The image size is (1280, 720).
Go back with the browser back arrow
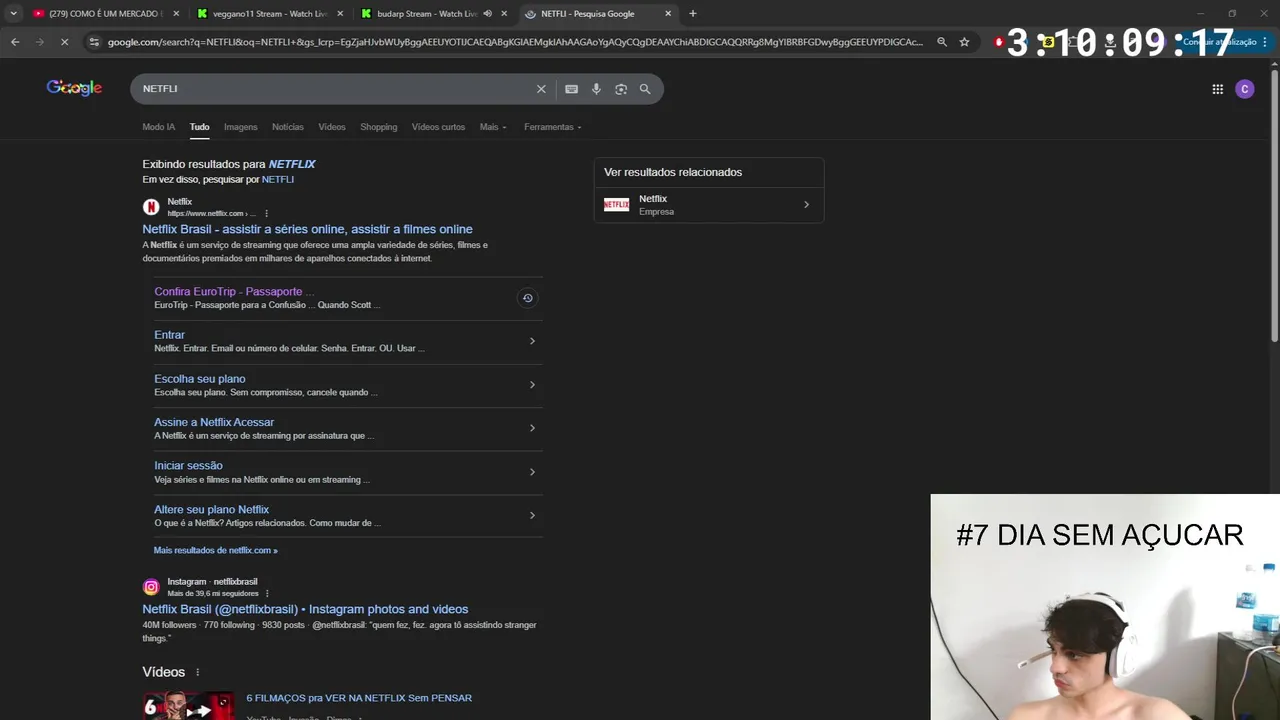(x=15, y=42)
